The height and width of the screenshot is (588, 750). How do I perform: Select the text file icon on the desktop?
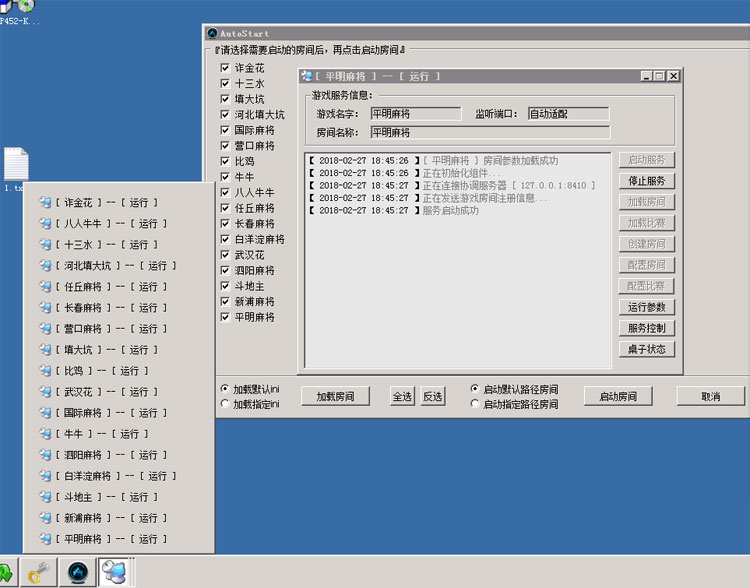[15, 166]
